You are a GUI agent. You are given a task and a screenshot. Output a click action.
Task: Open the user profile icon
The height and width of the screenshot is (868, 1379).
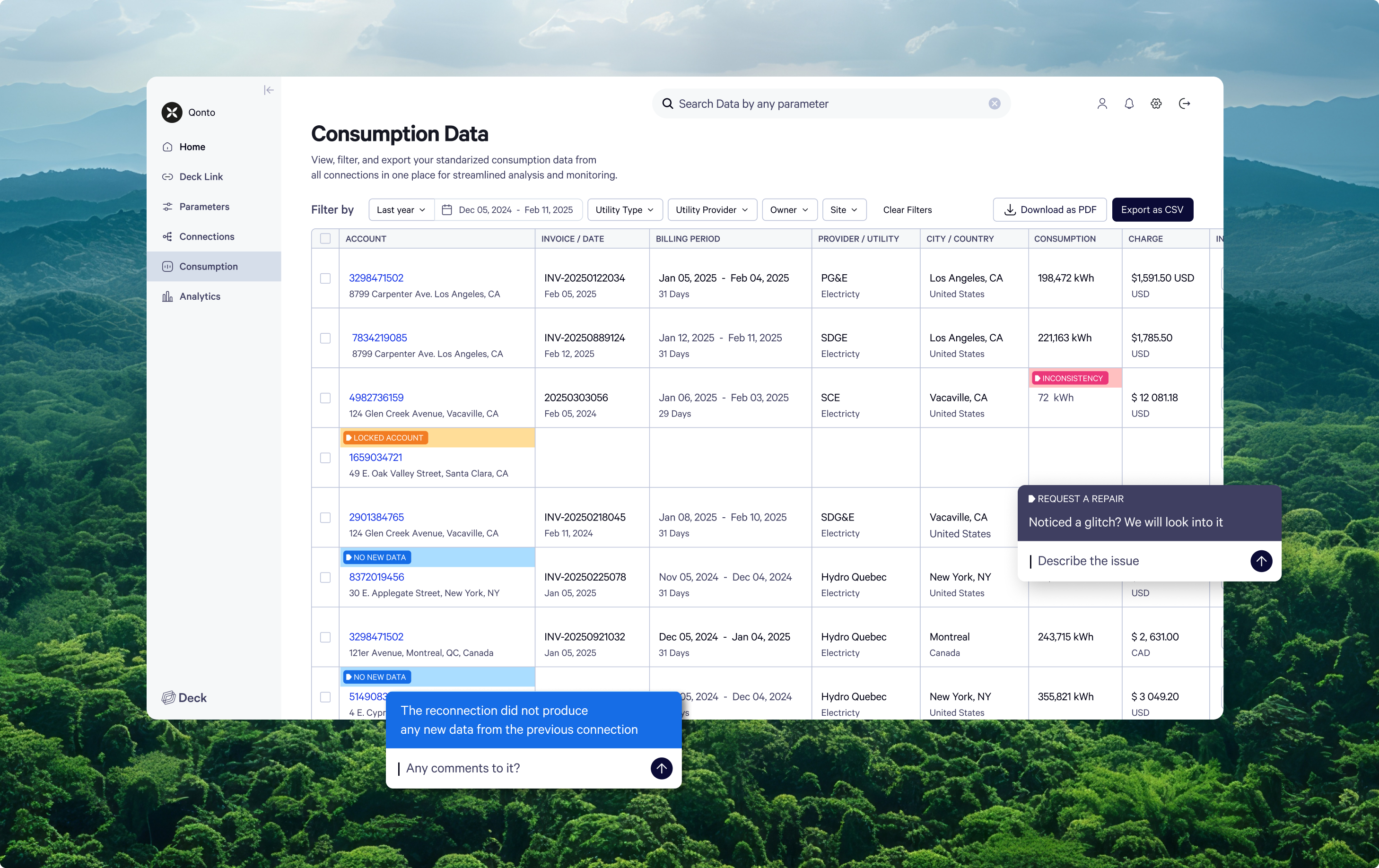(x=1102, y=104)
